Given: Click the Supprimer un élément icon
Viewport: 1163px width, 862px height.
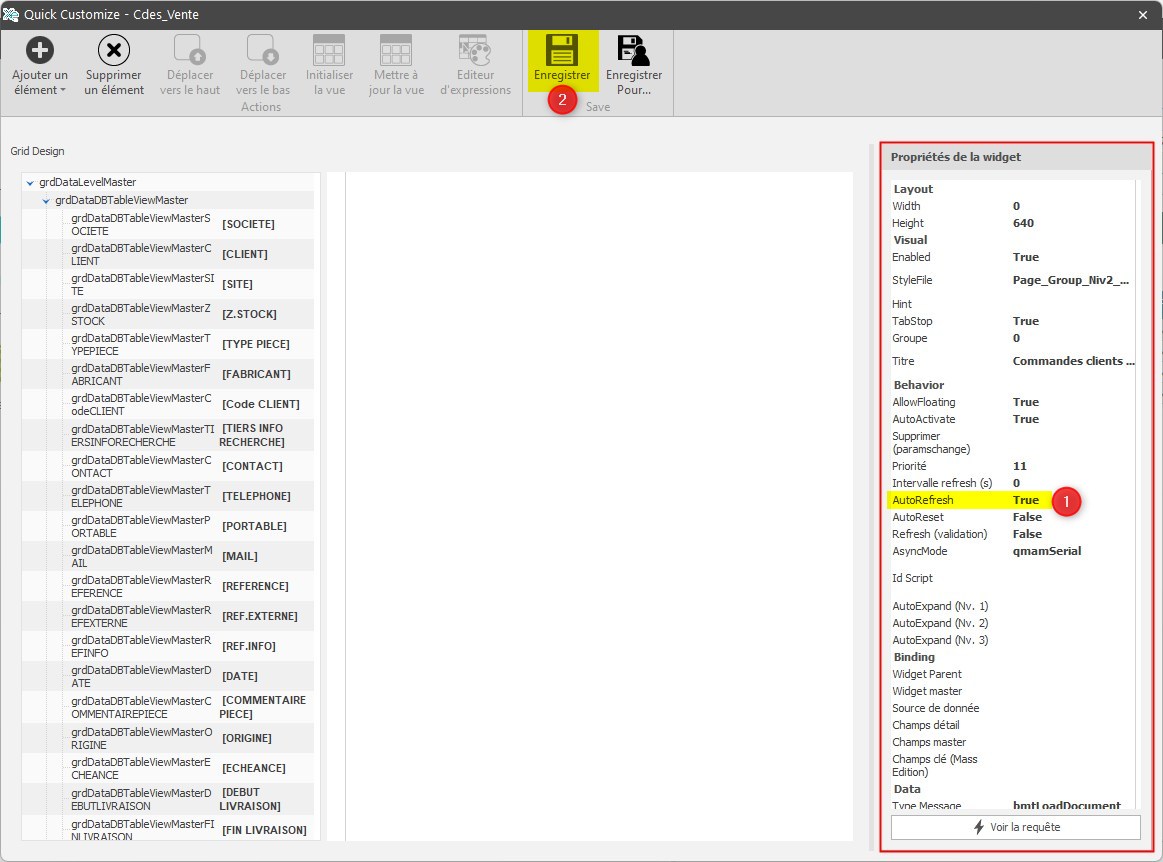Looking at the screenshot, I should [114, 50].
